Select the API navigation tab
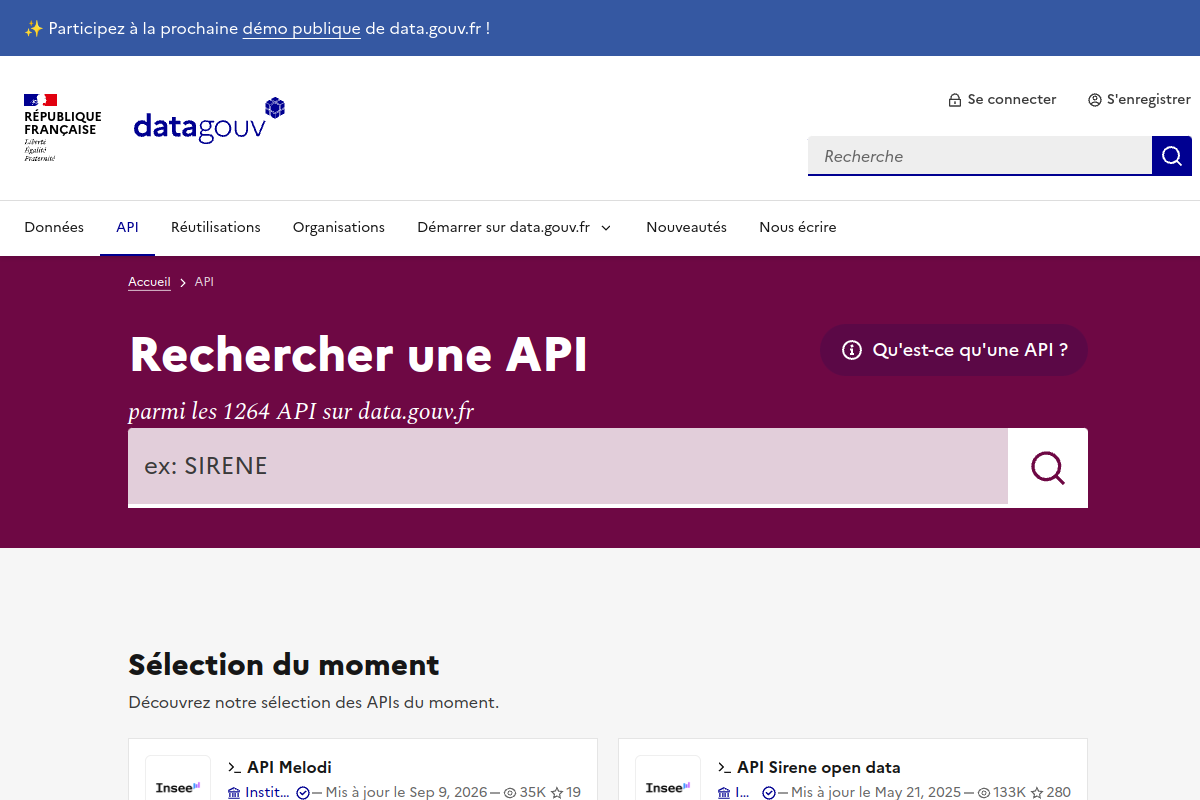Viewport: 1200px width, 800px height. (x=127, y=227)
